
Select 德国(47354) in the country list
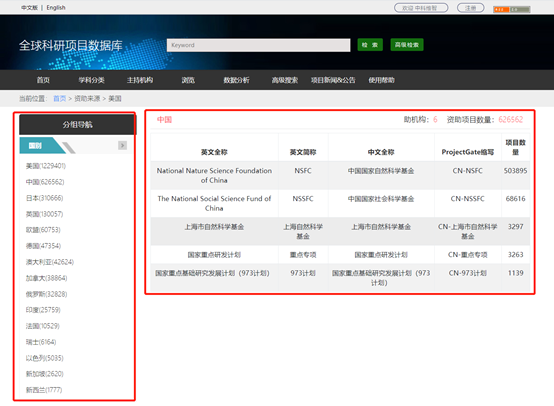pyautogui.click(x=43, y=246)
